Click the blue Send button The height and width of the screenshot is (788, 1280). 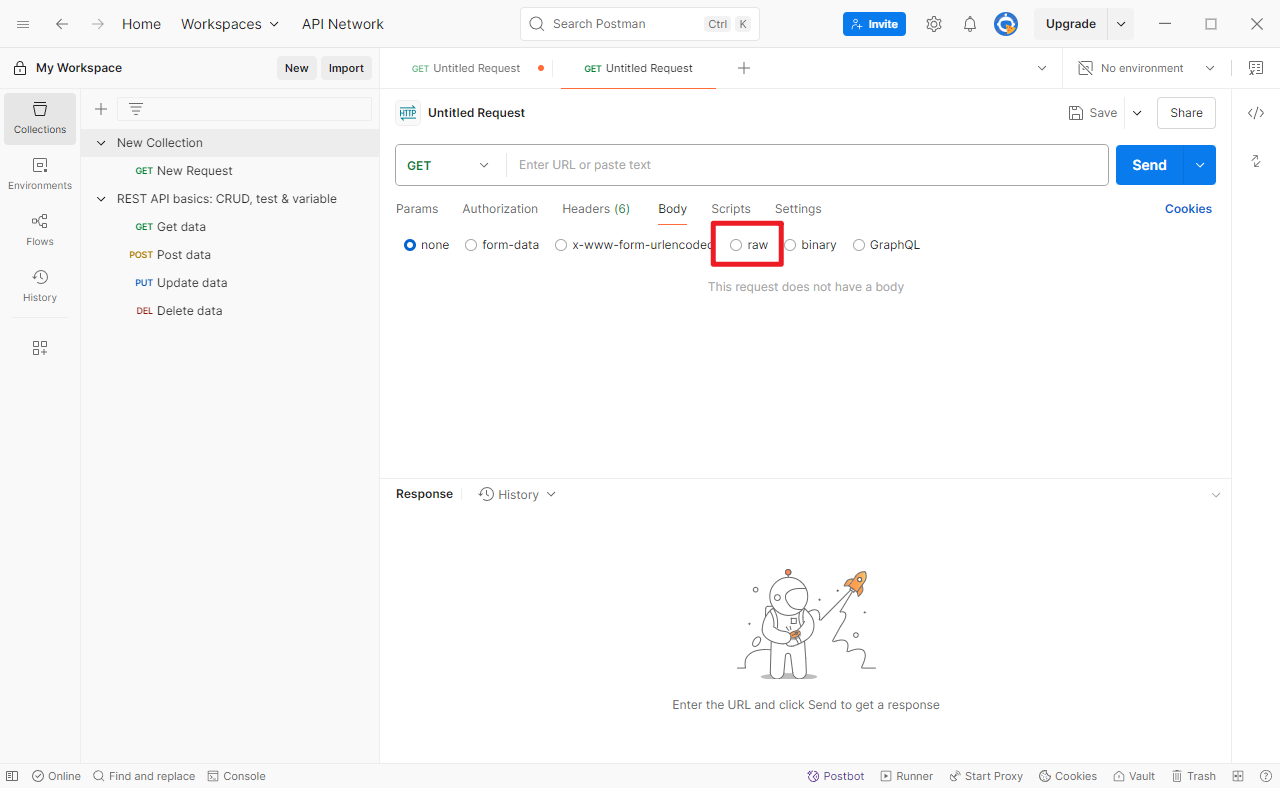[x=1150, y=165]
